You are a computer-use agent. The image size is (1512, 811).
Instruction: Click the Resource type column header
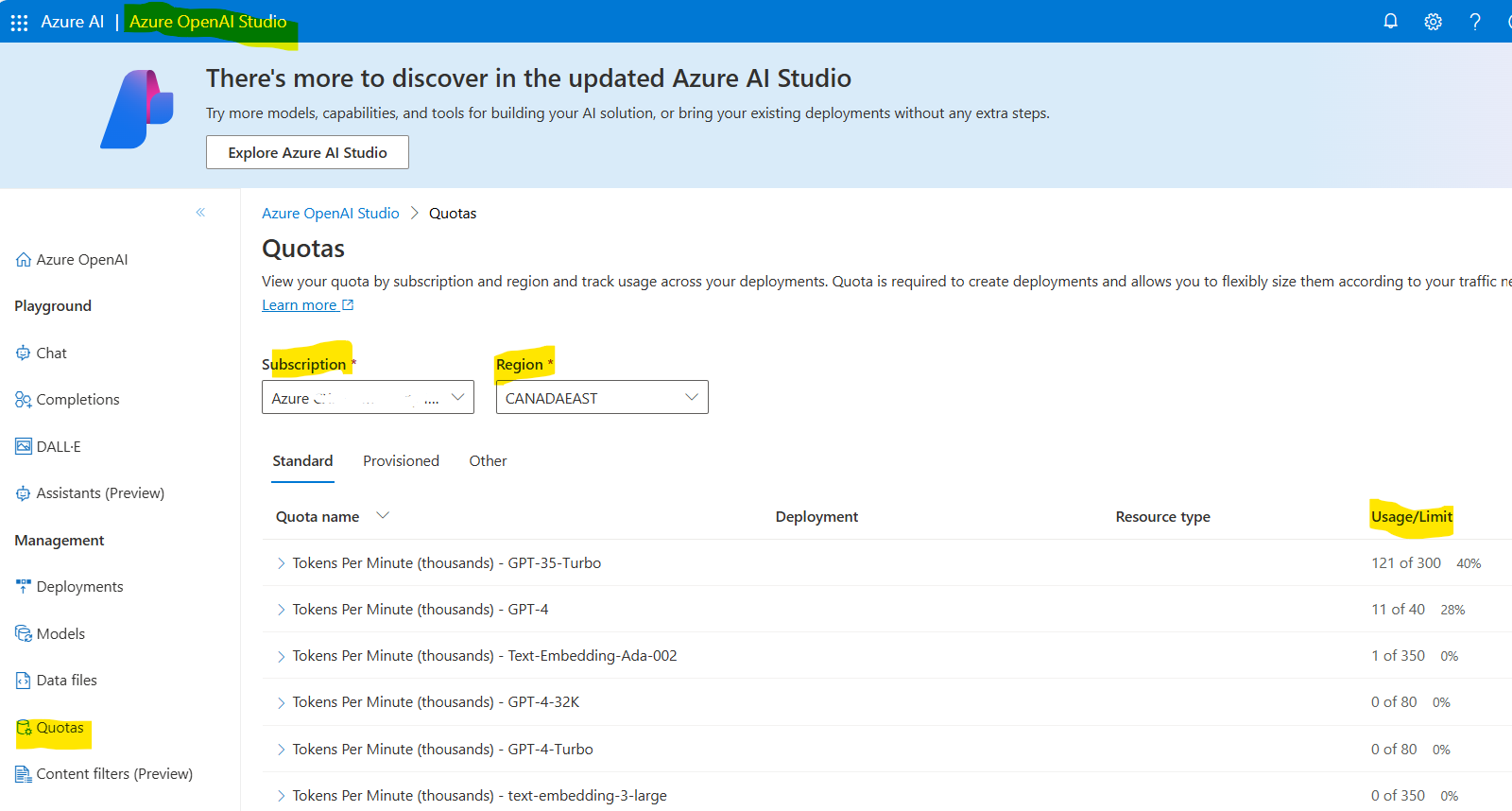pyautogui.click(x=1162, y=517)
